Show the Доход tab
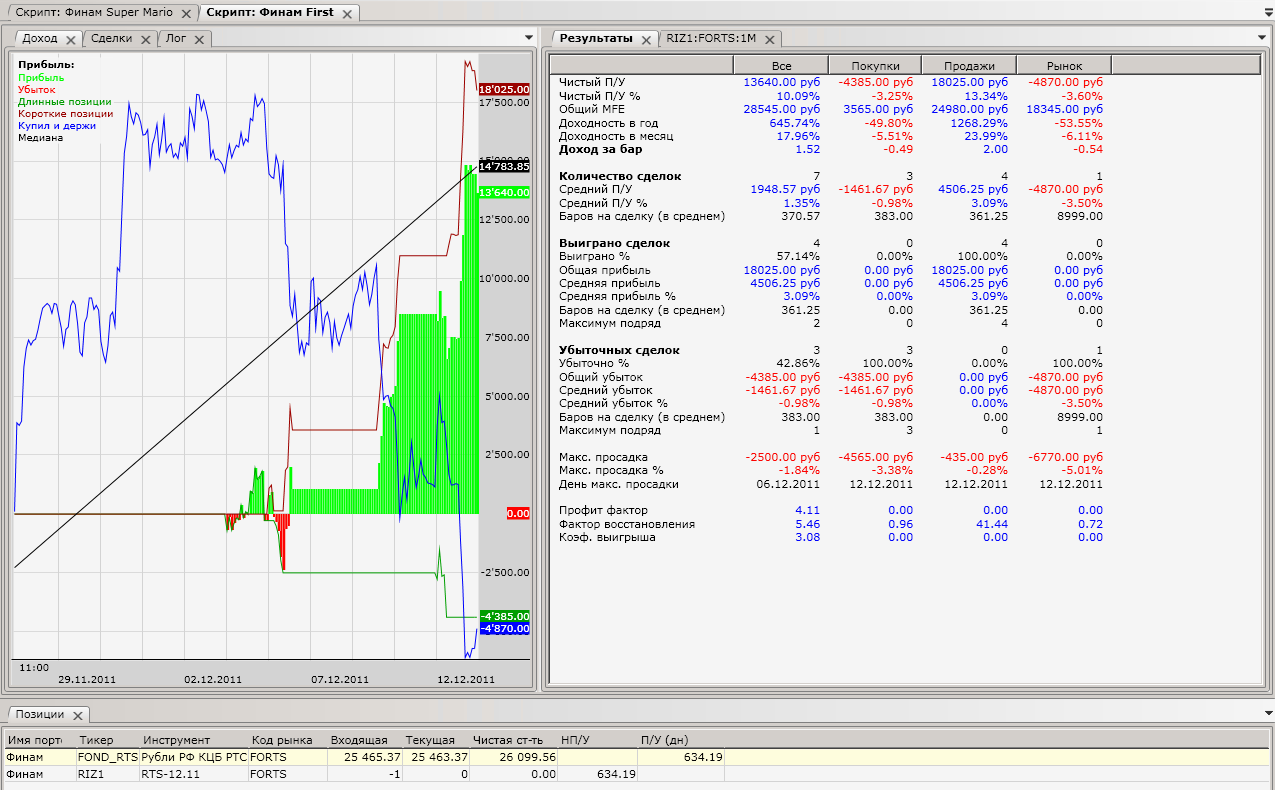The width and height of the screenshot is (1275, 790). pyautogui.click(x=39, y=38)
